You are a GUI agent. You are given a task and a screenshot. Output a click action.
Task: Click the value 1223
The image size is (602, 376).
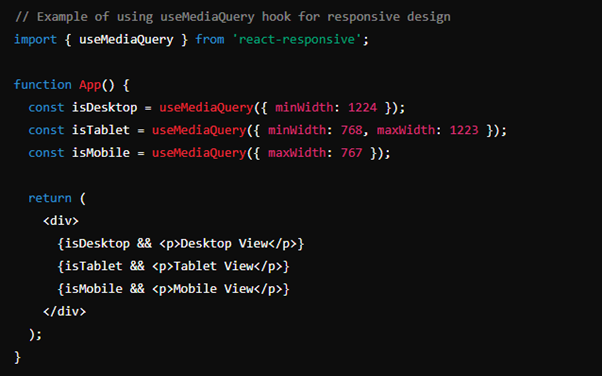point(464,130)
